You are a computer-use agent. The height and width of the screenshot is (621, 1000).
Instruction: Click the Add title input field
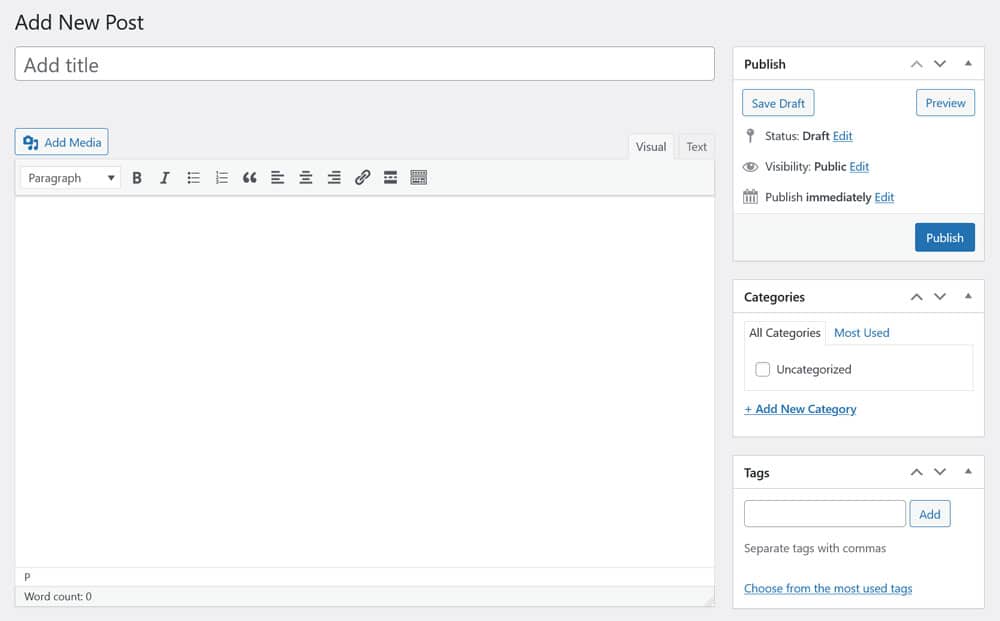click(x=364, y=65)
